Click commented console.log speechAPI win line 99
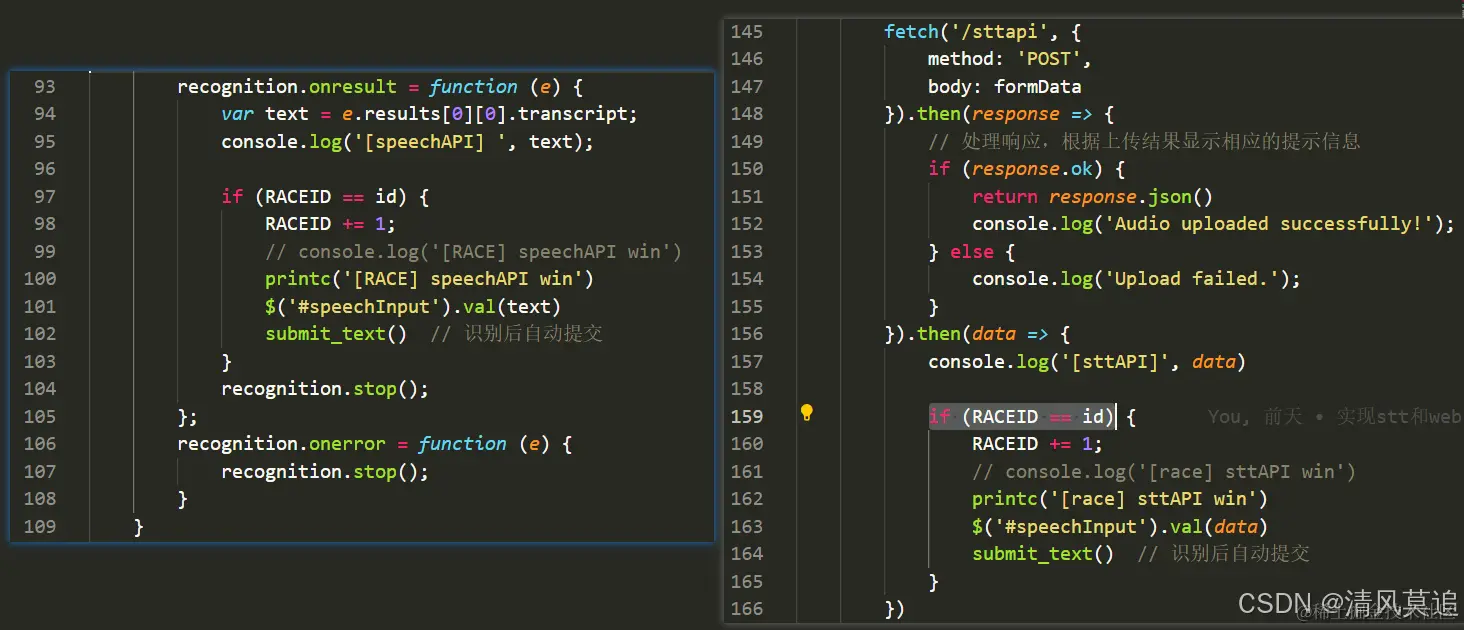This screenshot has height=630, width=1464. click(474, 252)
